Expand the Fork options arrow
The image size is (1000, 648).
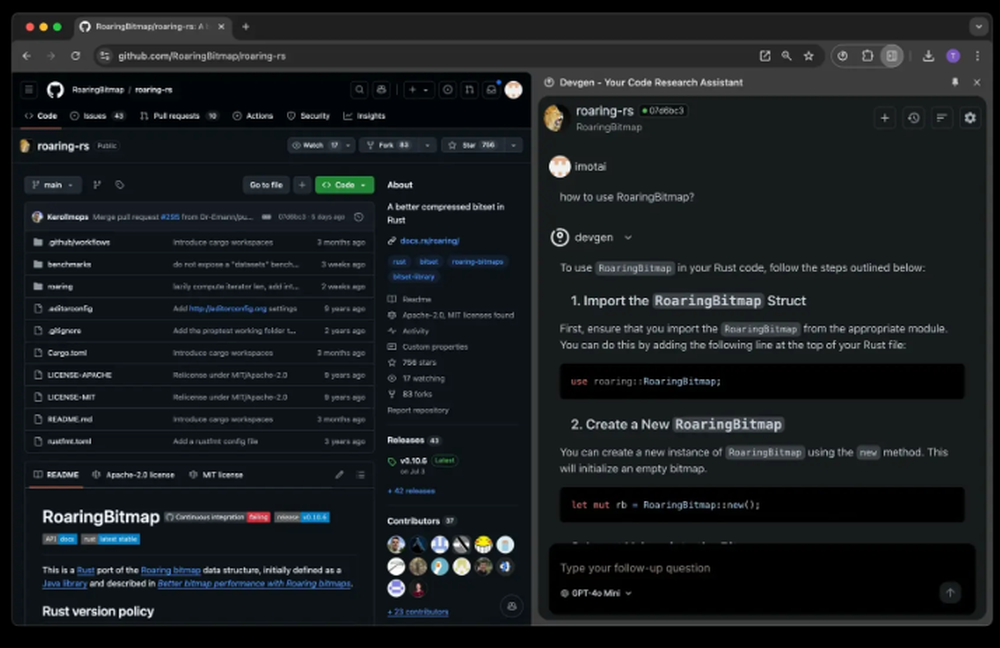[x=427, y=145]
